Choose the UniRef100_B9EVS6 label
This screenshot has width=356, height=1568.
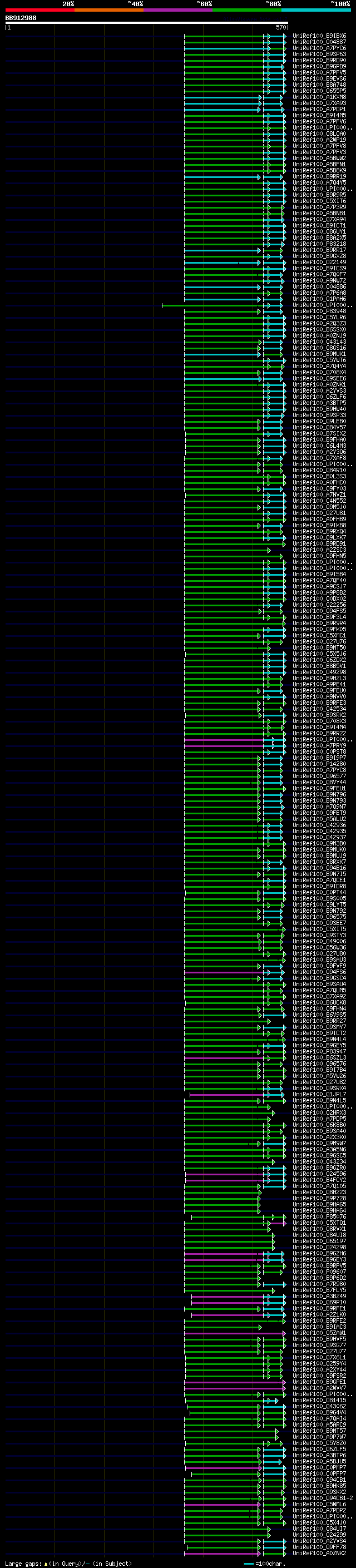(x=319, y=78)
